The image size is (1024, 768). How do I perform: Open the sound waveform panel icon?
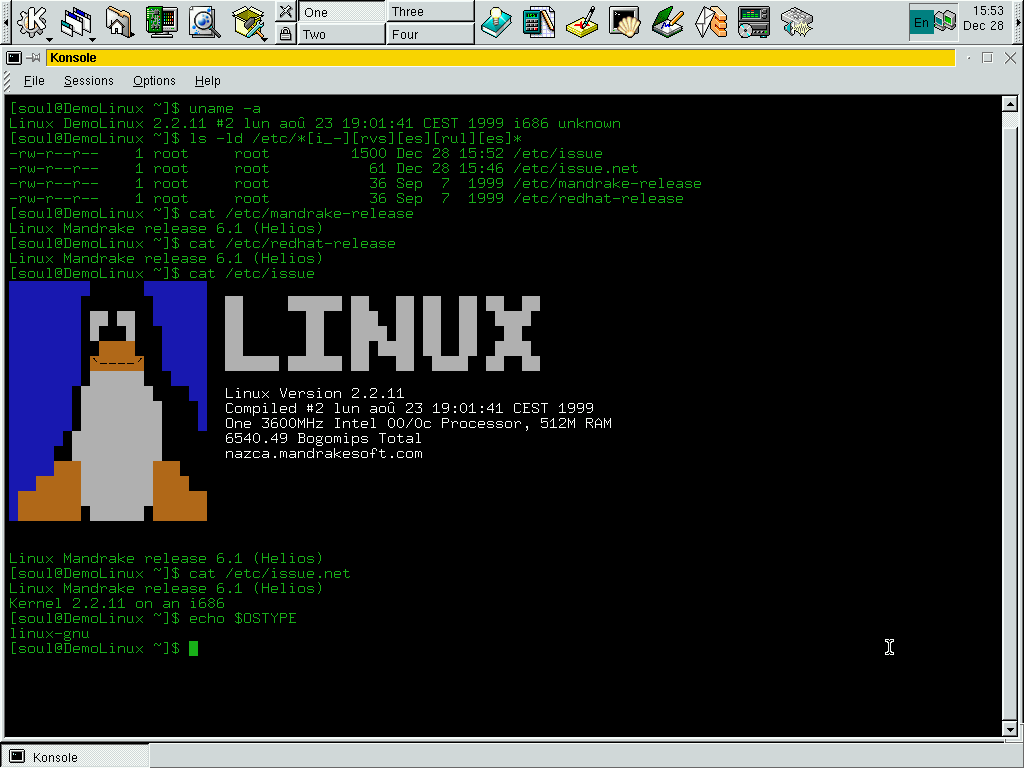coord(797,22)
